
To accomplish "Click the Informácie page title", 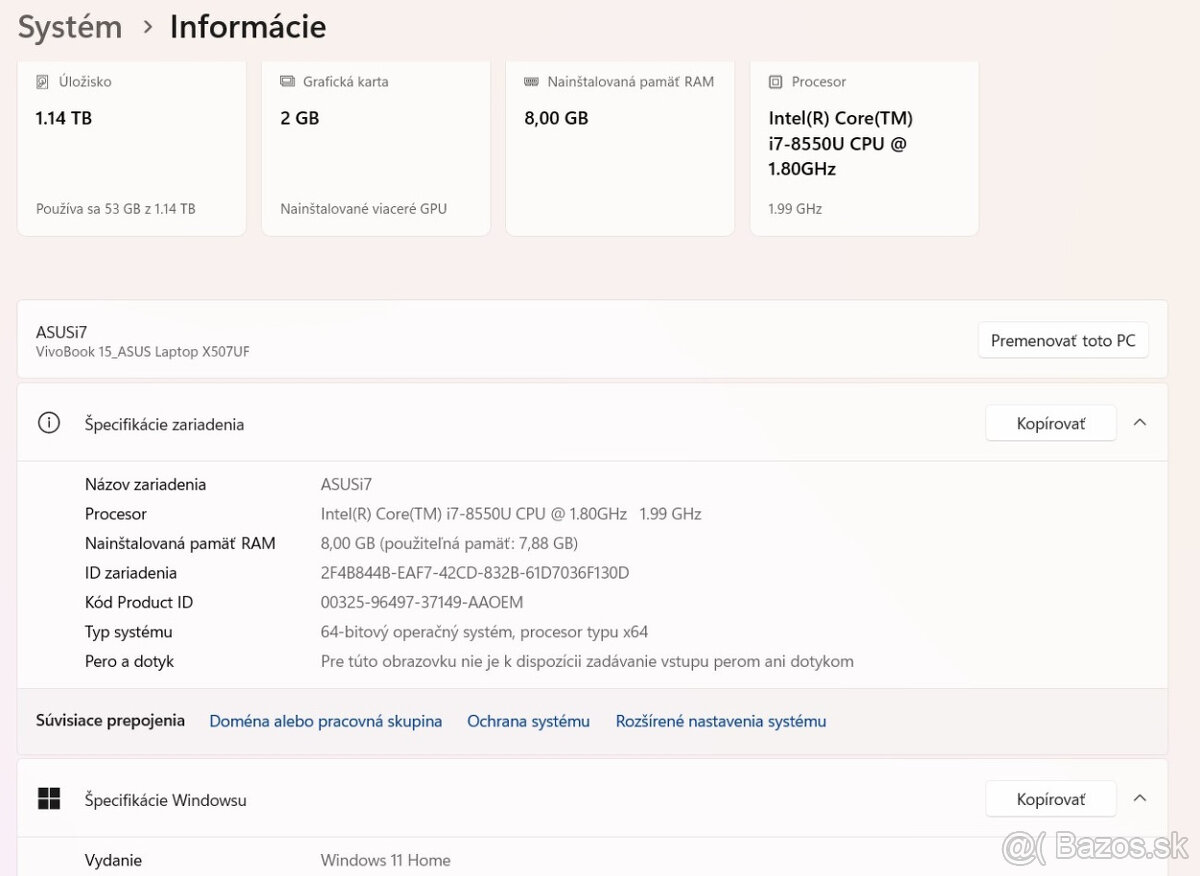I will (x=248, y=27).
